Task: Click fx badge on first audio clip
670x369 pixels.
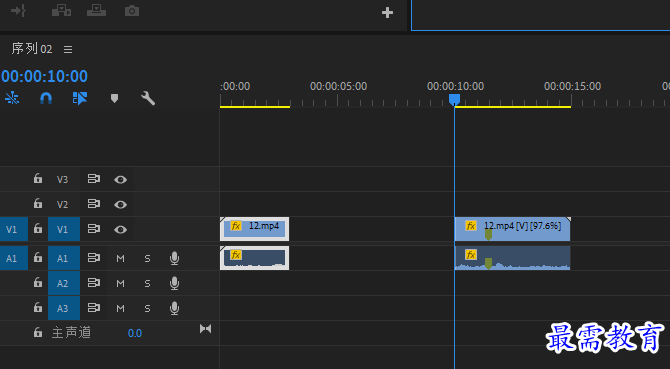Action: coord(236,255)
